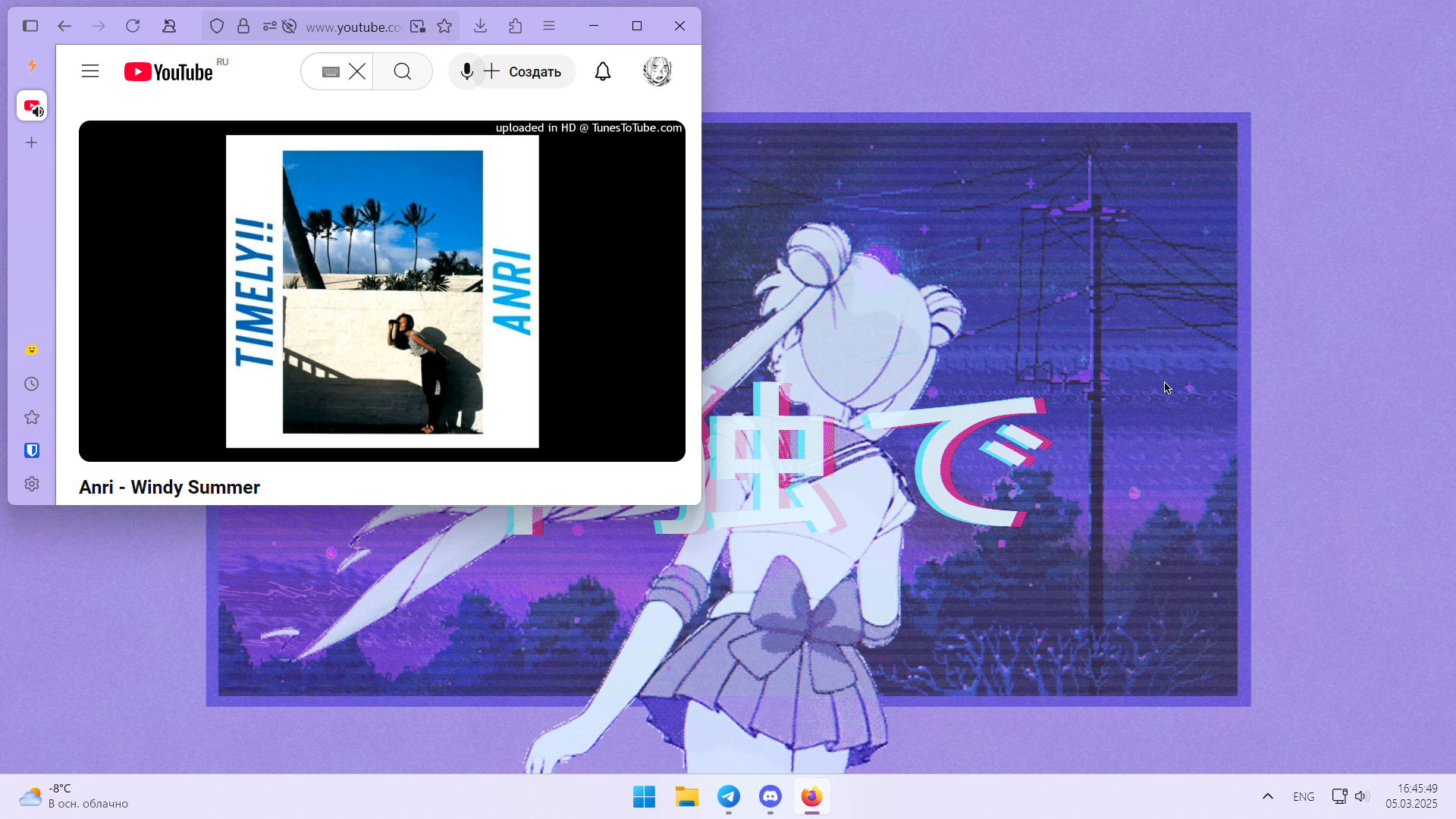
Task: Switch the ENG input language
Action: point(1304,796)
